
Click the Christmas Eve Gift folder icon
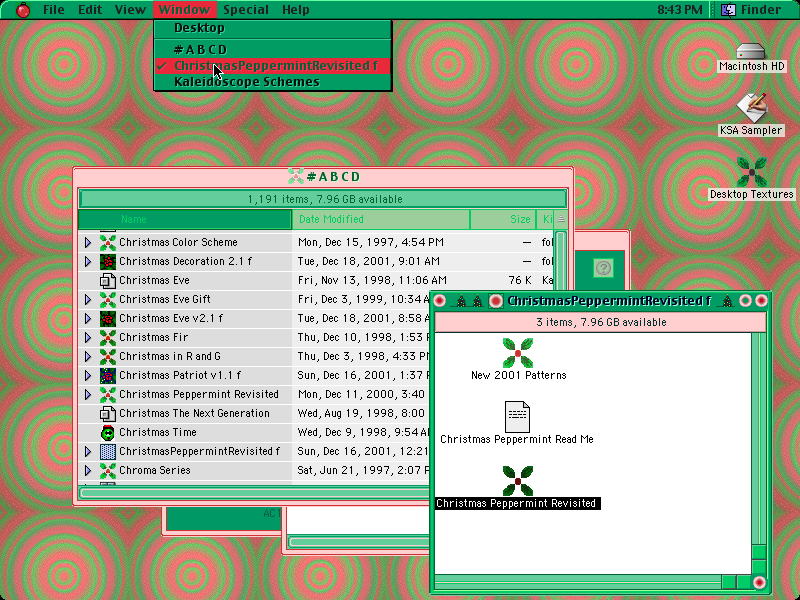coord(108,299)
